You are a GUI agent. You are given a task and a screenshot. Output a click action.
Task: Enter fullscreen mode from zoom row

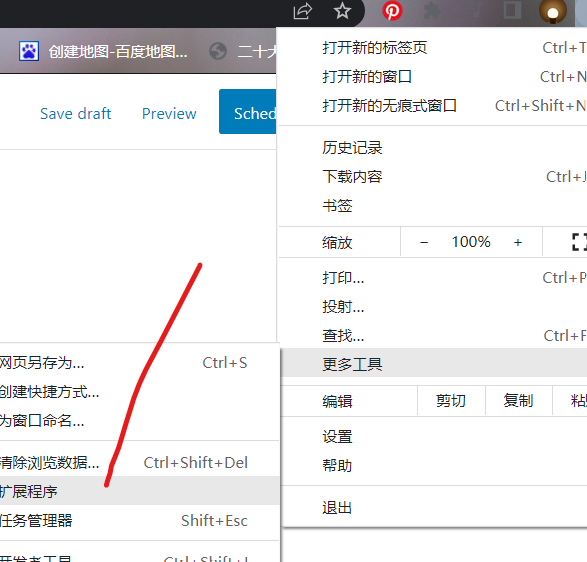(x=579, y=242)
